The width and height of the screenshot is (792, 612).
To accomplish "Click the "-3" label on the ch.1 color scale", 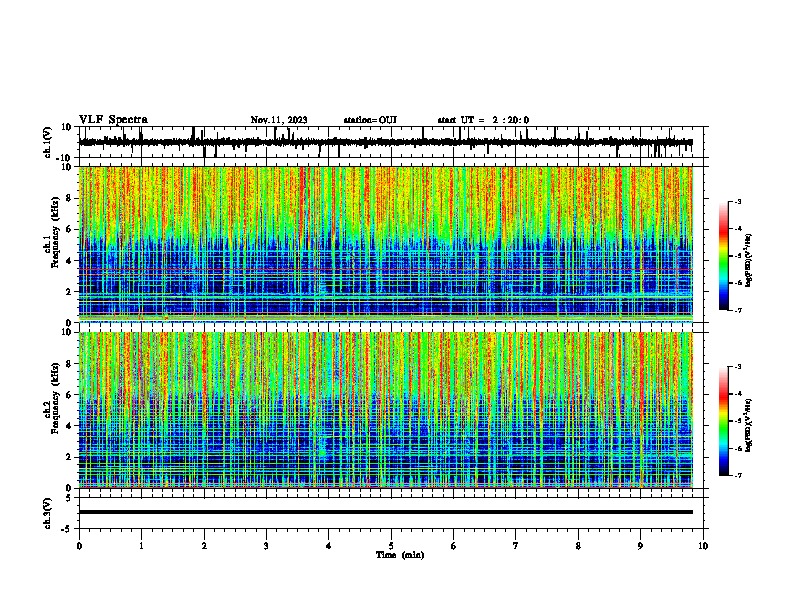I will click(x=738, y=201).
